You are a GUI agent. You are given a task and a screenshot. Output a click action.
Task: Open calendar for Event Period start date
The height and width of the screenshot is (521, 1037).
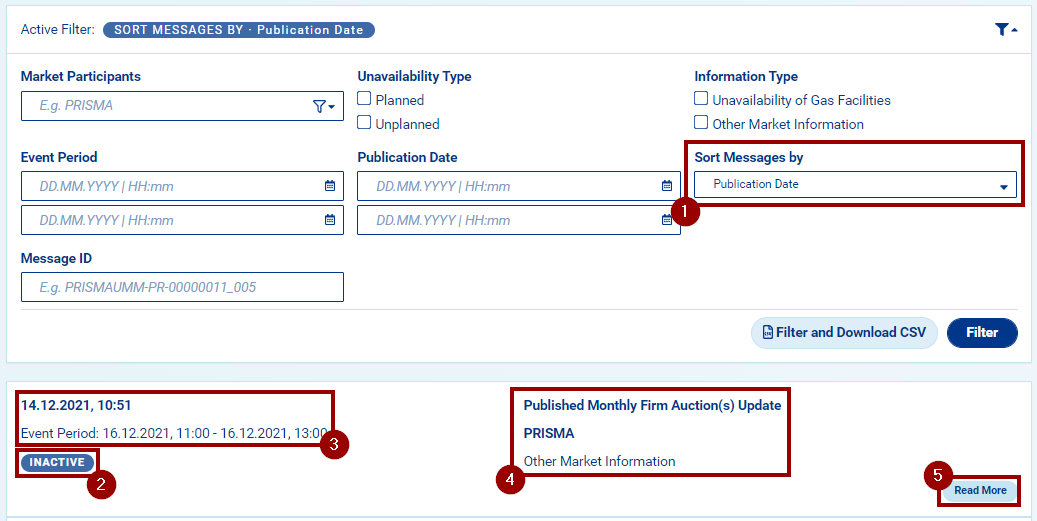tap(330, 186)
